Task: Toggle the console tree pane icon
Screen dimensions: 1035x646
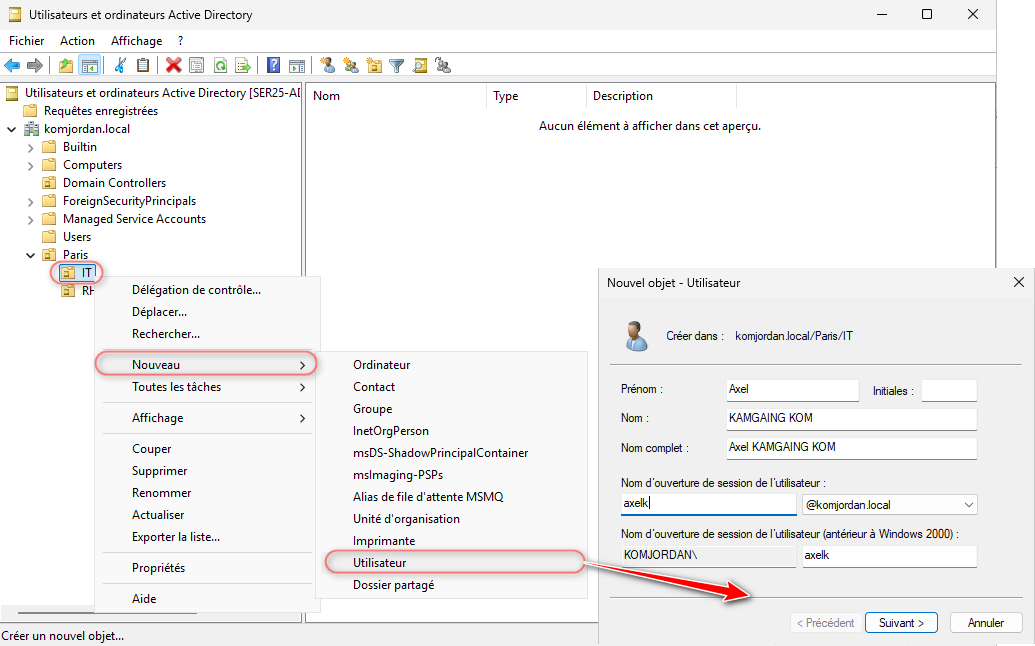Action: point(89,65)
